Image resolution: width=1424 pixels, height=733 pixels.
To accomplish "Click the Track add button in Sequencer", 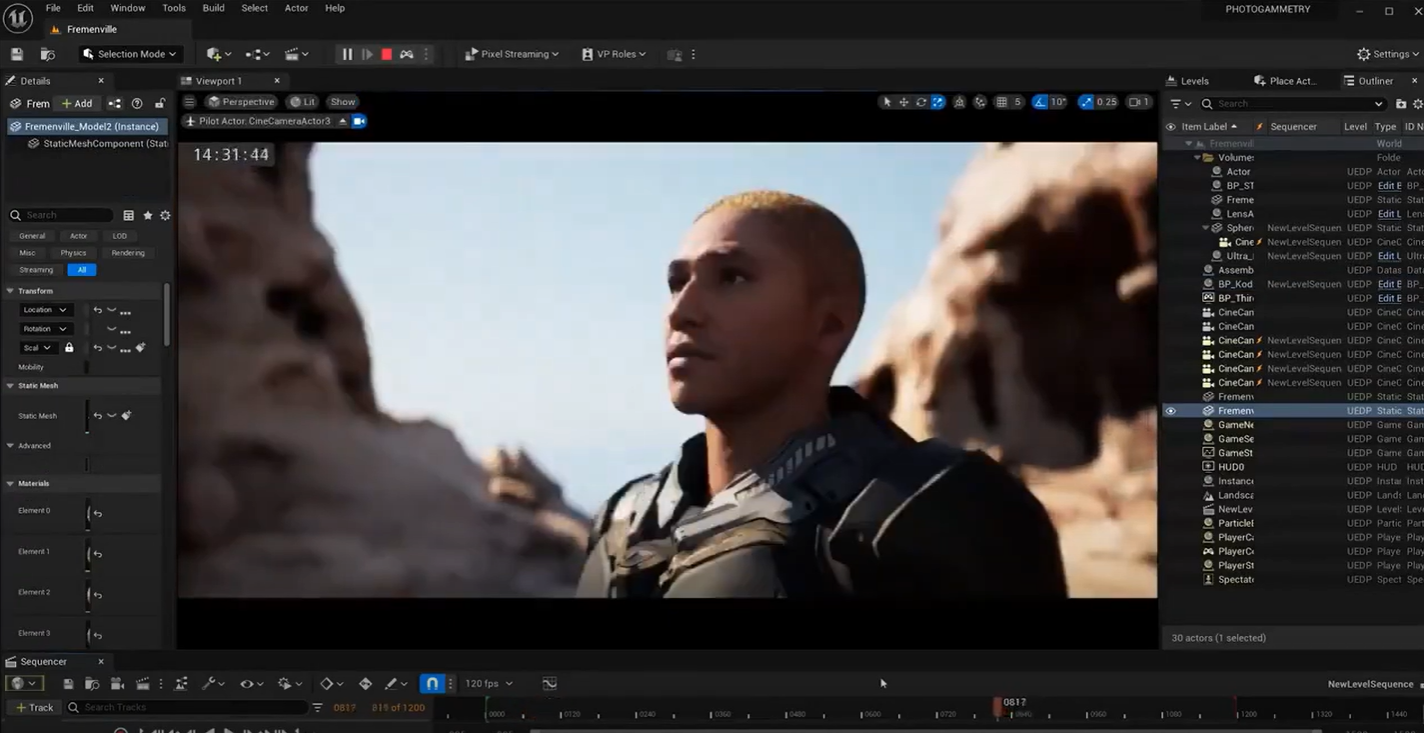I will click(35, 708).
